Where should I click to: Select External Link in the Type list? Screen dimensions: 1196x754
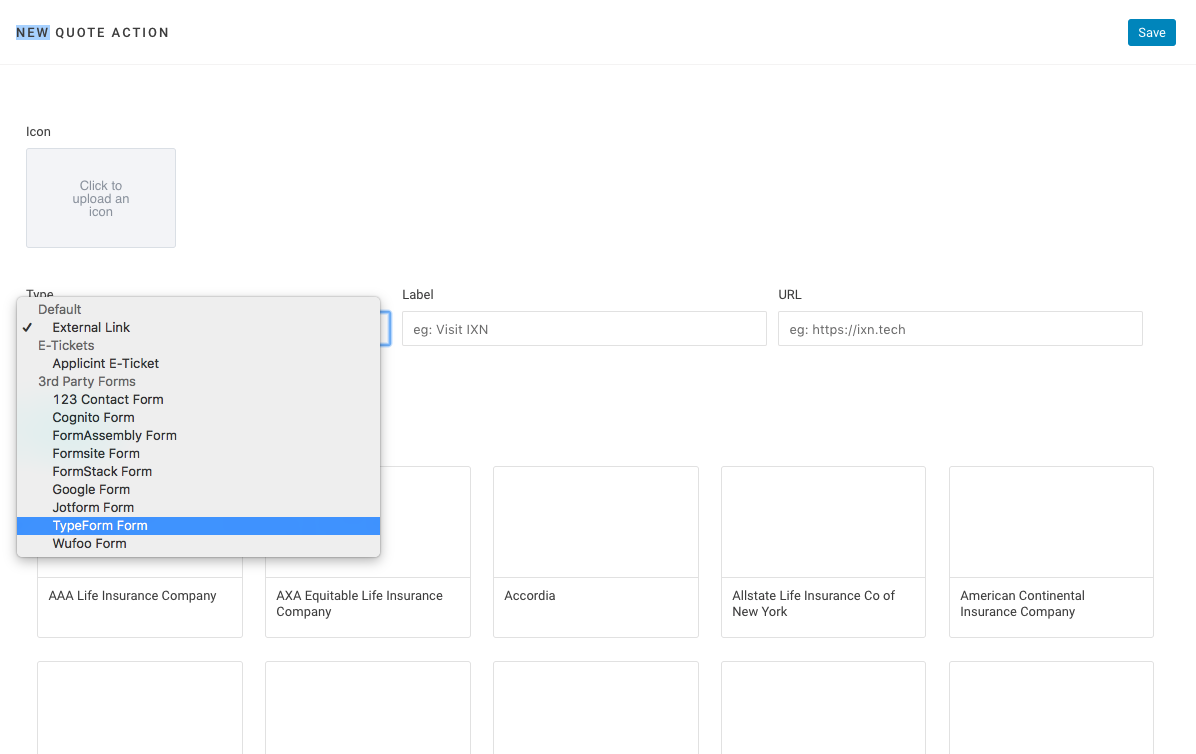198,328
